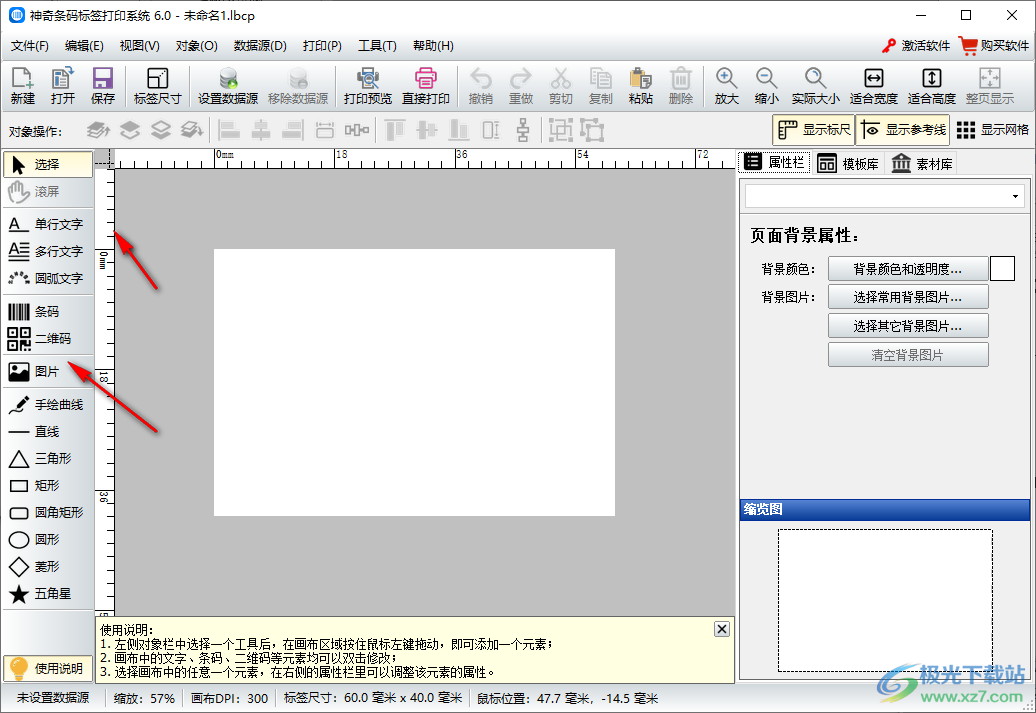Pick the 圆弧文字 arc text tool
Image resolution: width=1036 pixels, height=713 pixels.
[48, 279]
